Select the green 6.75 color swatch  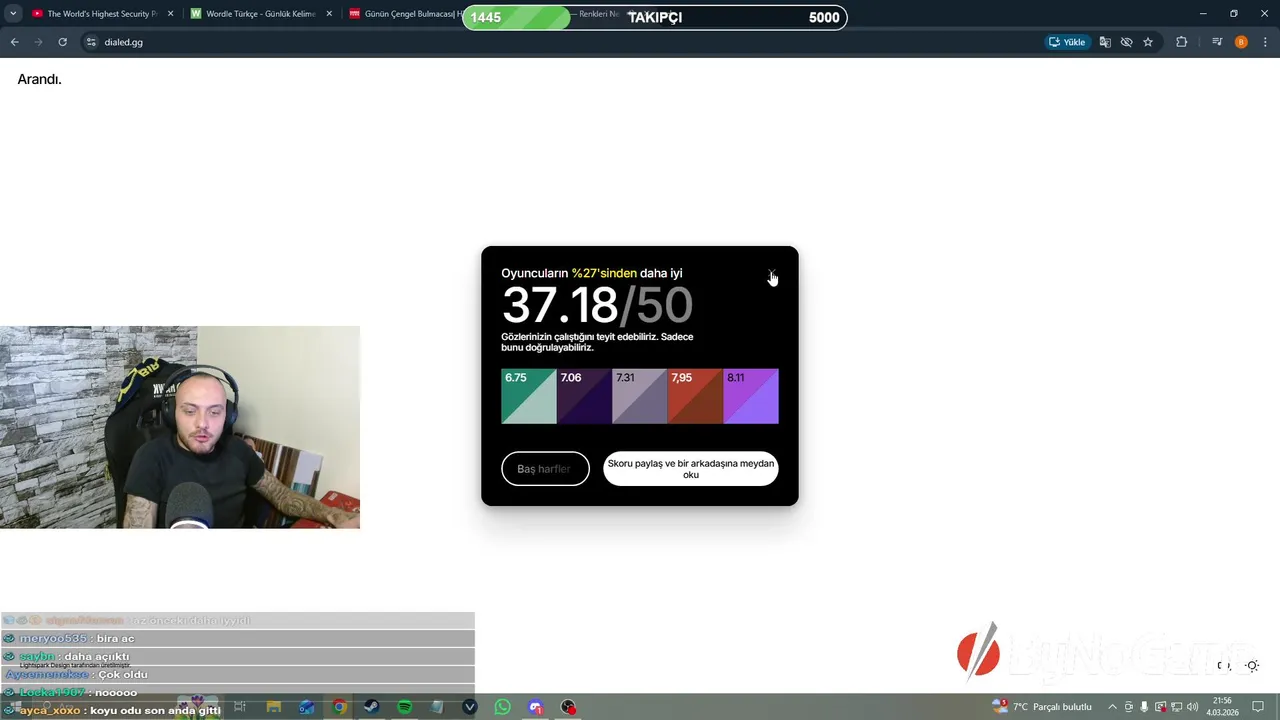[x=528, y=396]
